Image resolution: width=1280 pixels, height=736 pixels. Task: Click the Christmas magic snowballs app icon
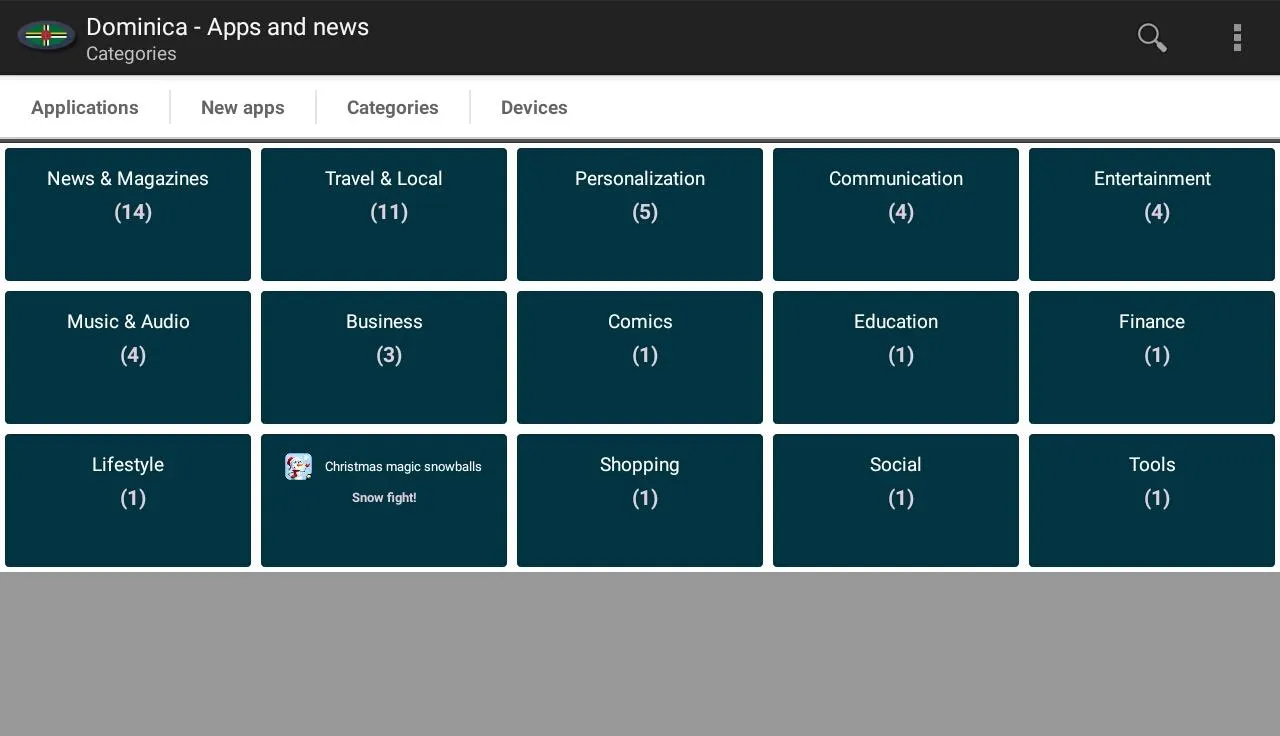[298, 466]
